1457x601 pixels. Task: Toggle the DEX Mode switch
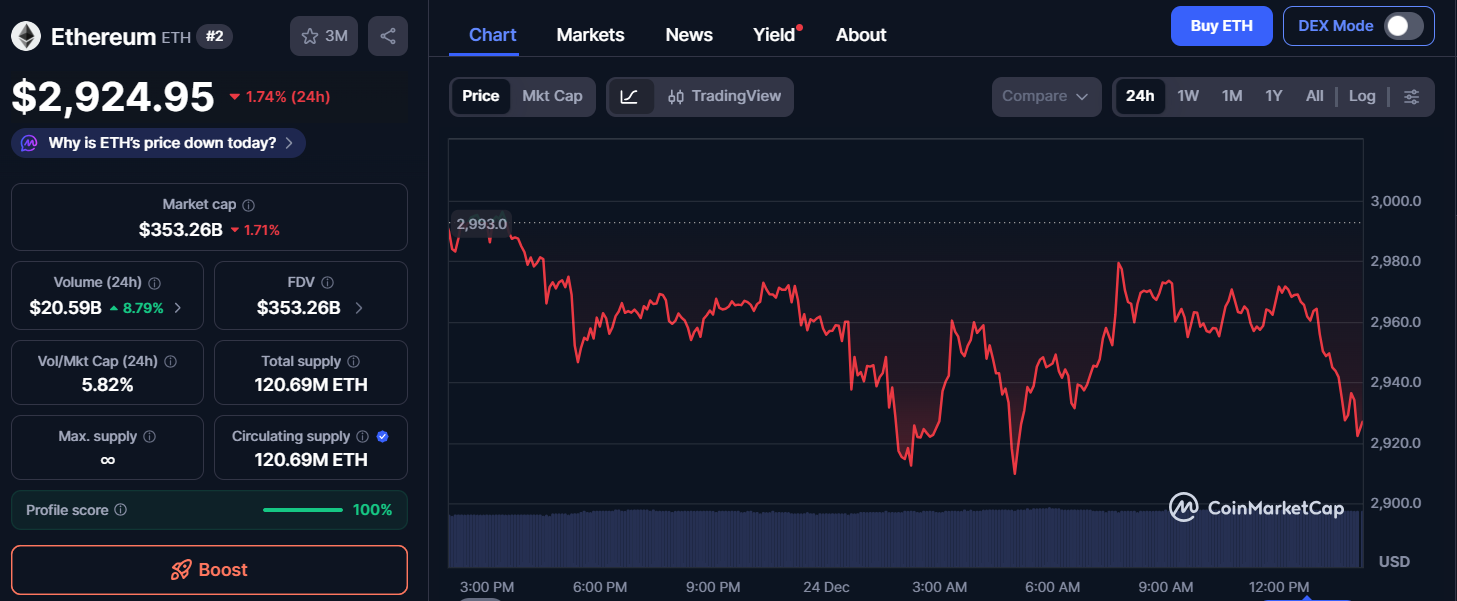click(1403, 26)
